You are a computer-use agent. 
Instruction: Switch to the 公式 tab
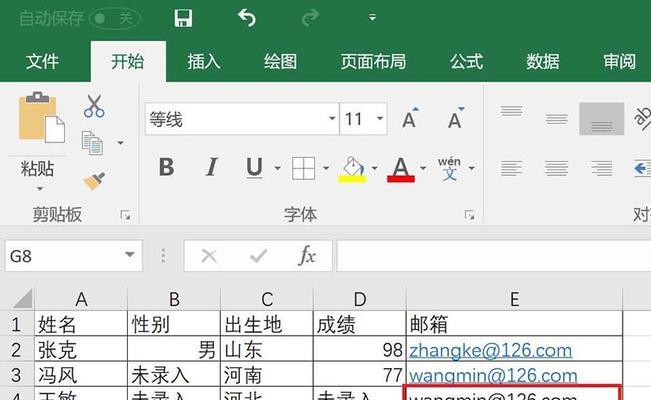tap(466, 61)
